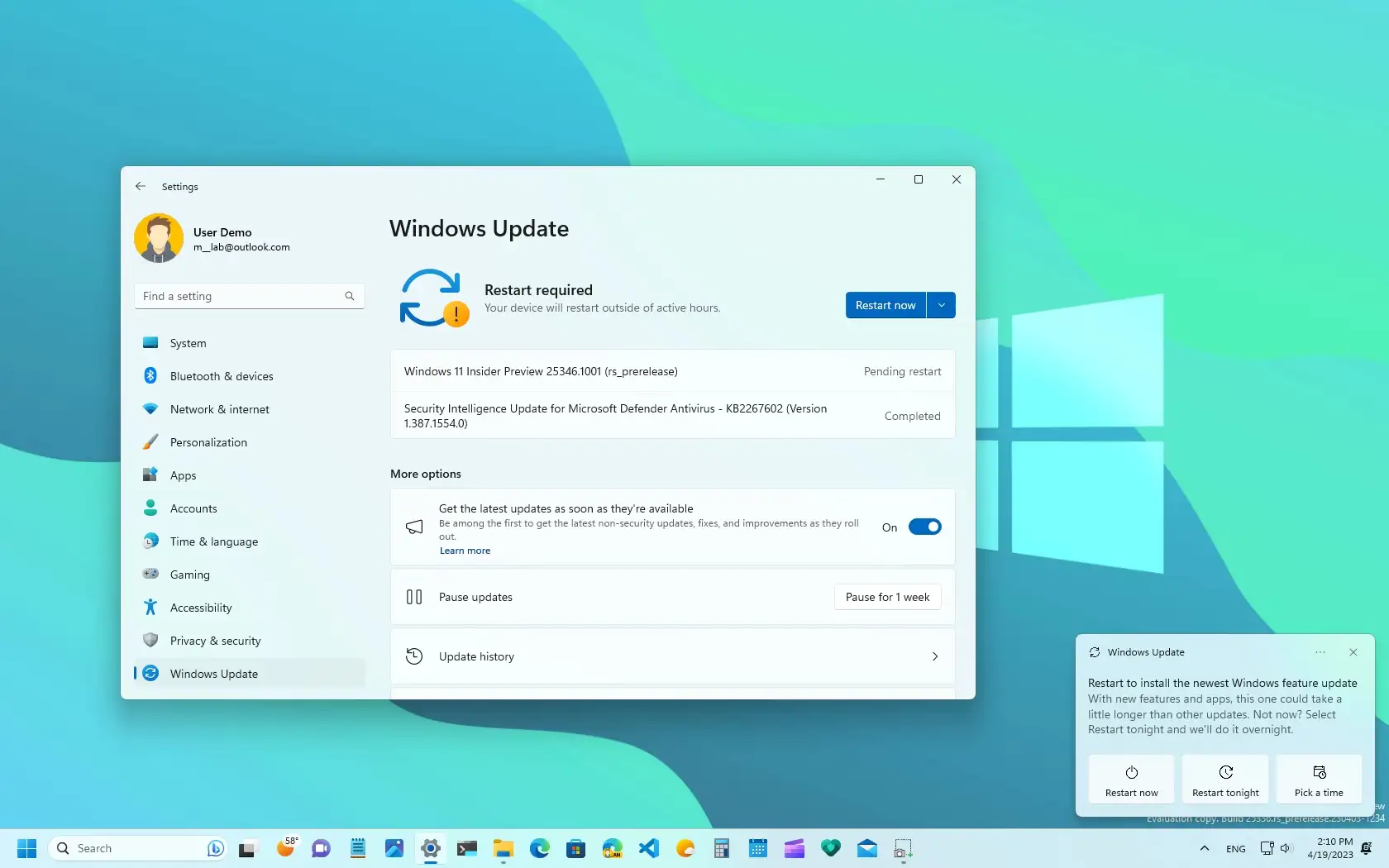Click the magnifier icon in Find a setting
The image size is (1389, 868).
coord(350,296)
